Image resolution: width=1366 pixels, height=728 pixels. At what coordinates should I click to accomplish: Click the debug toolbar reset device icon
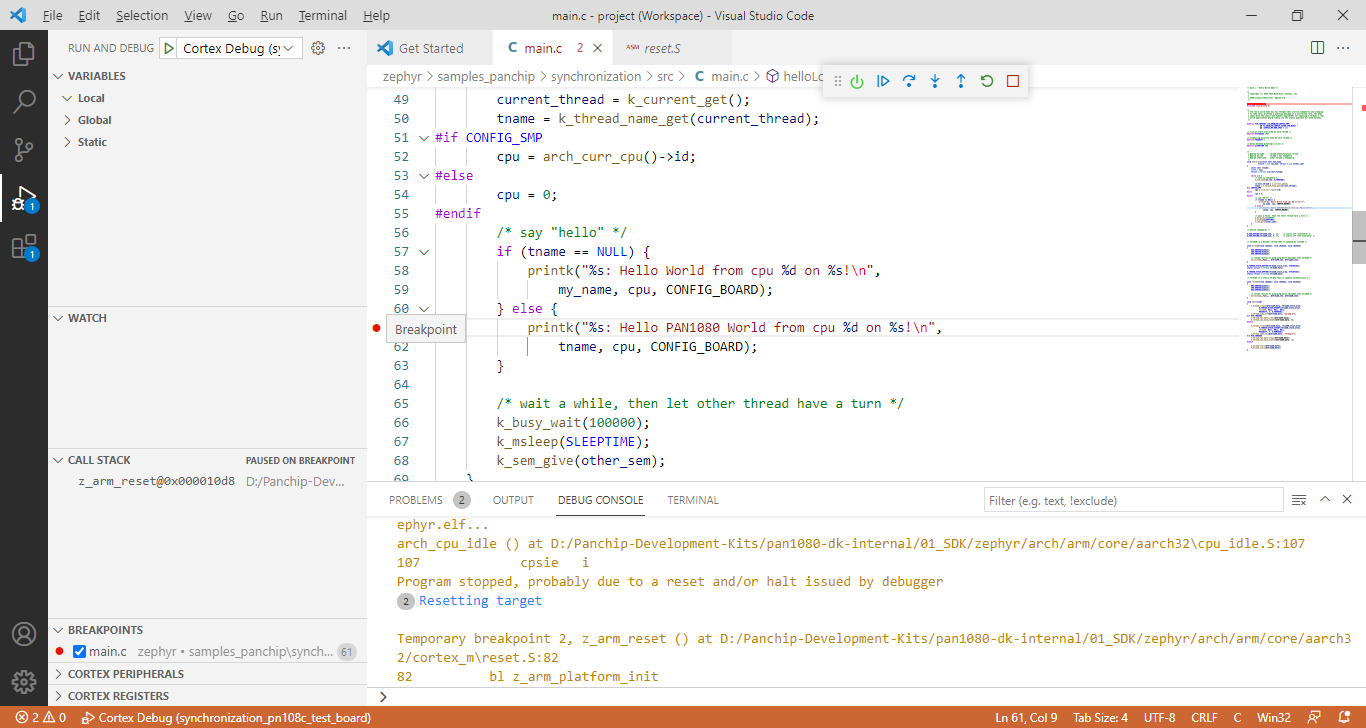tap(857, 81)
